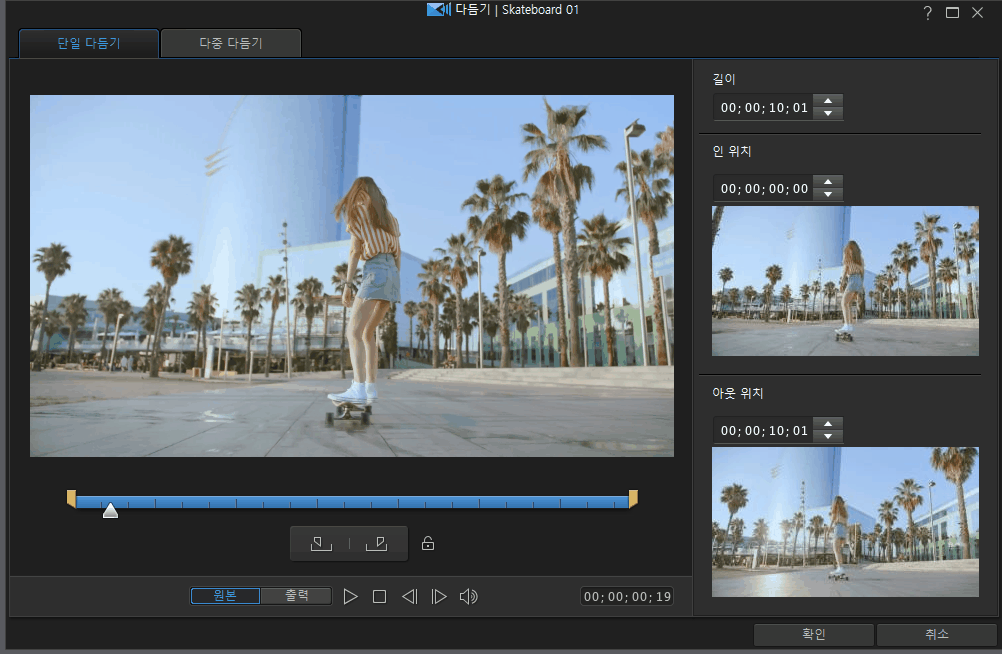Step to the next frame
The image size is (1002, 654).
(438, 597)
